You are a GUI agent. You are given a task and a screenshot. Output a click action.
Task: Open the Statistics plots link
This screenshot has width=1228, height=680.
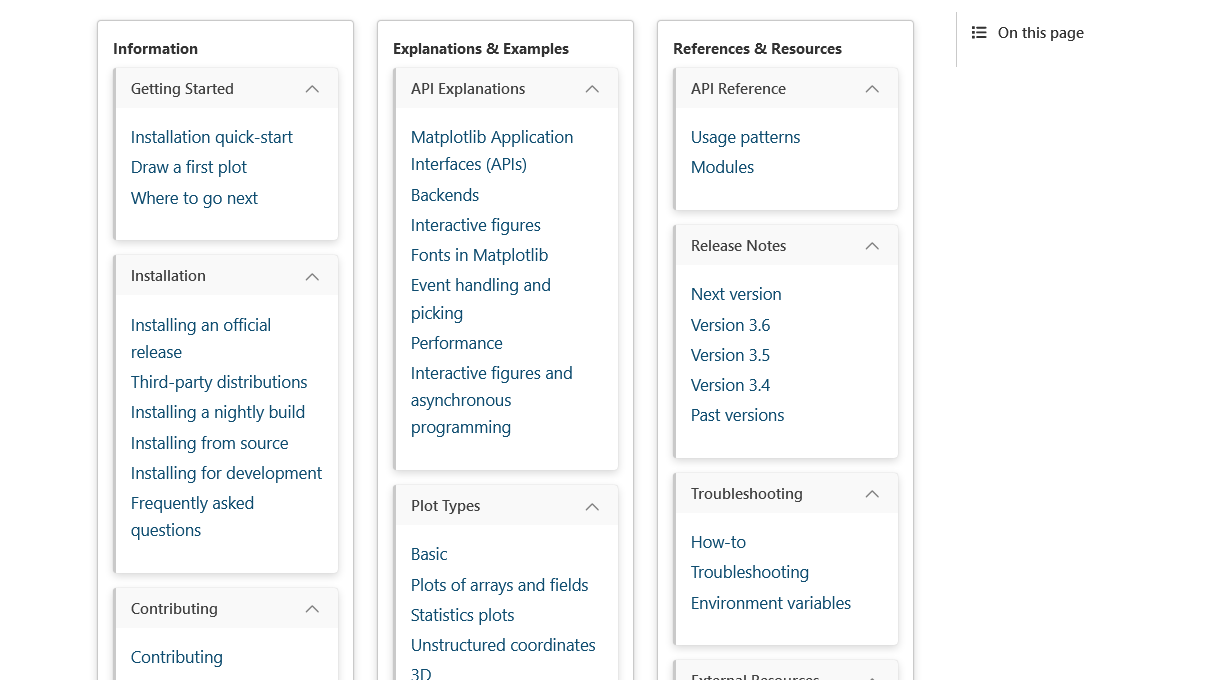(x=463, y=615)
